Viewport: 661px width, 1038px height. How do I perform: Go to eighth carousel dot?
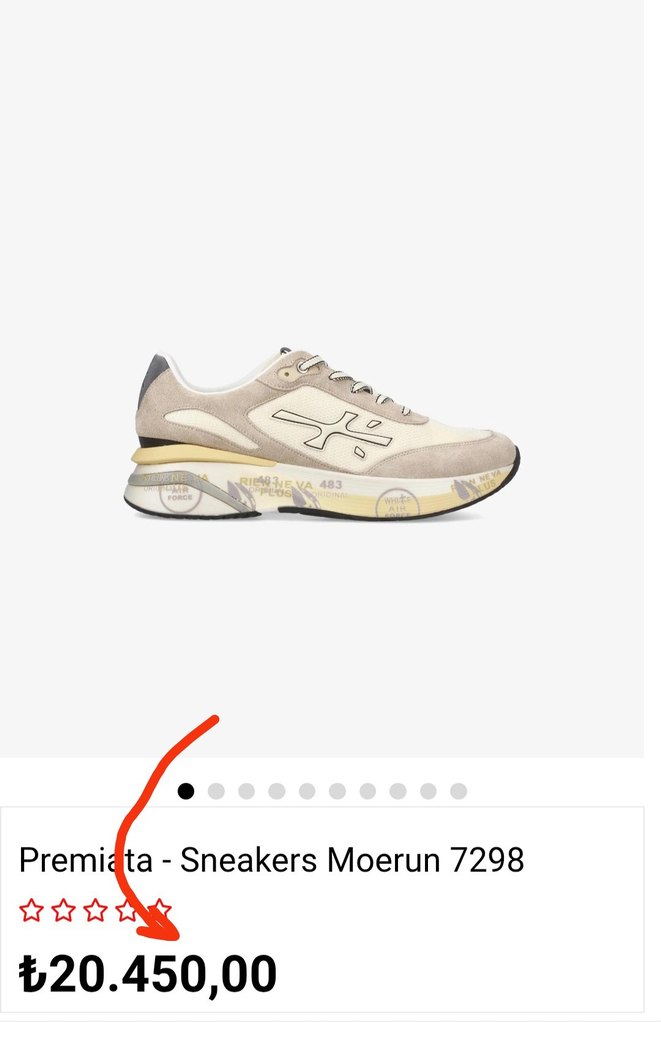[x=398, y=790]
